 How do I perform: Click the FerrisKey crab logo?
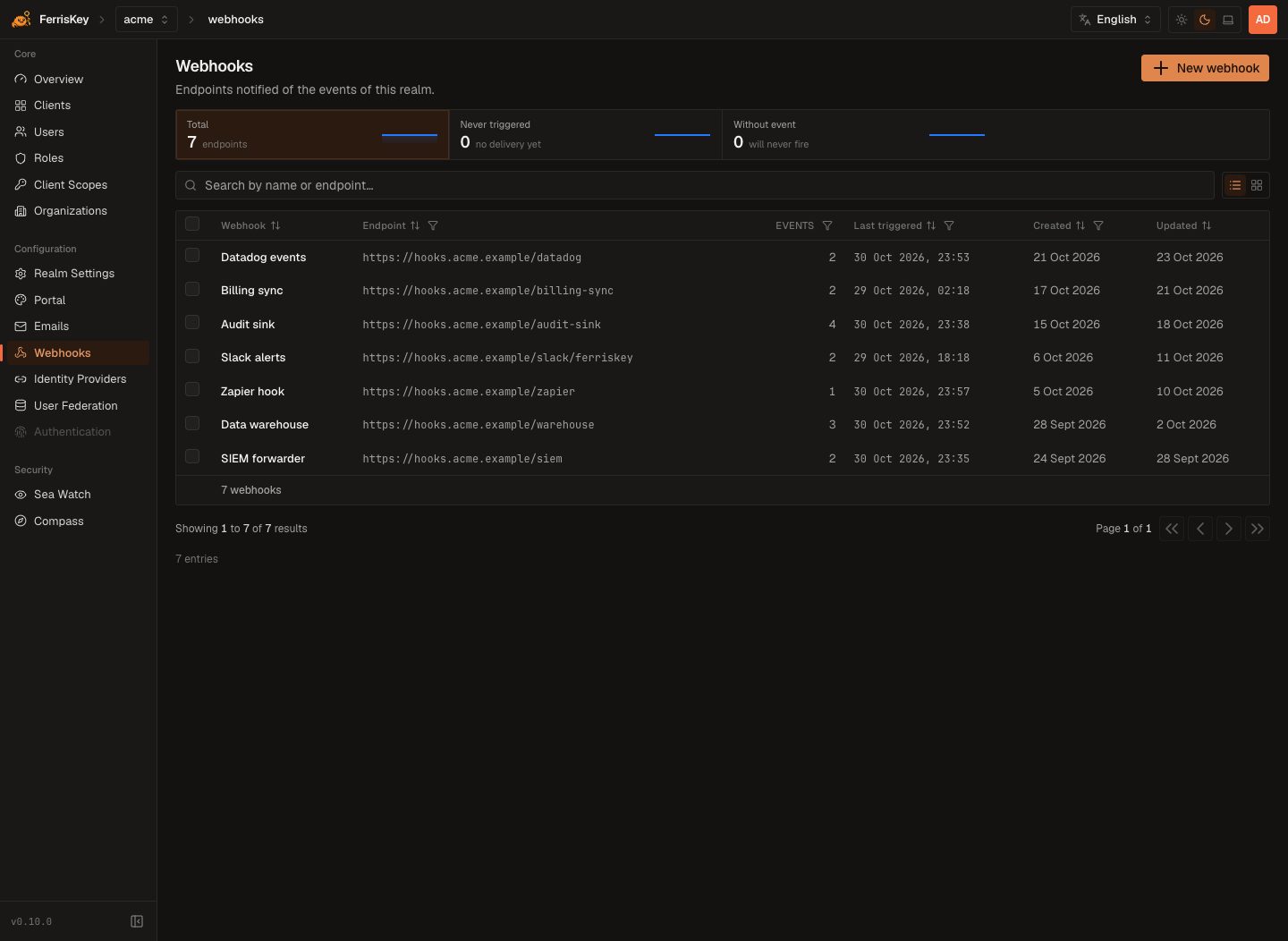[x=21, y=19]
